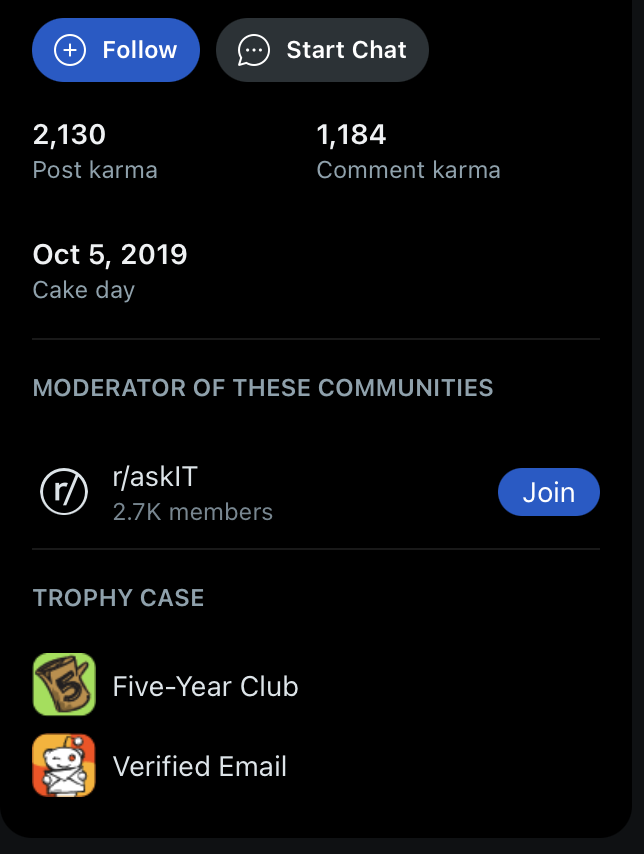Click the plus icon inside Follow

(70, 50)
